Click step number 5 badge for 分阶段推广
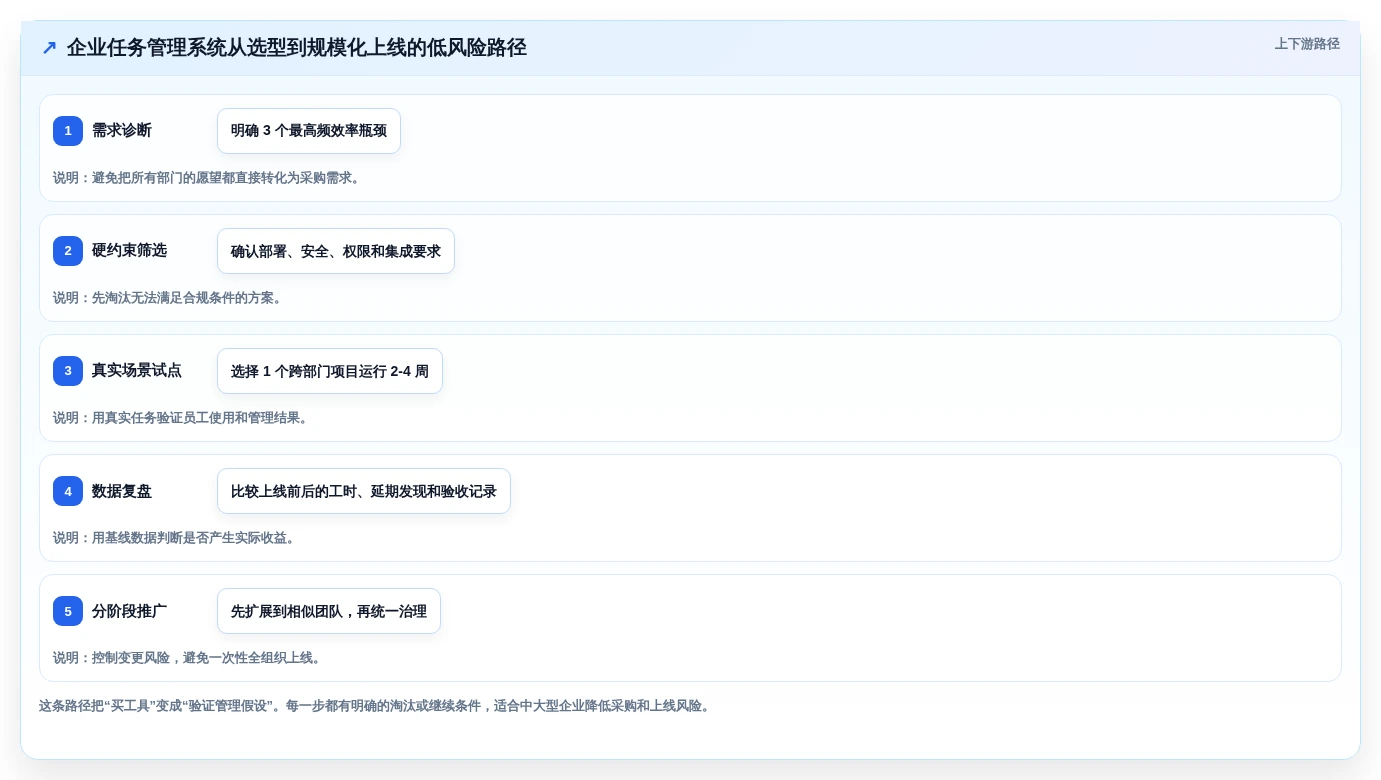The width and height of the screenshot is (1381, 780). tap(68, 611)
